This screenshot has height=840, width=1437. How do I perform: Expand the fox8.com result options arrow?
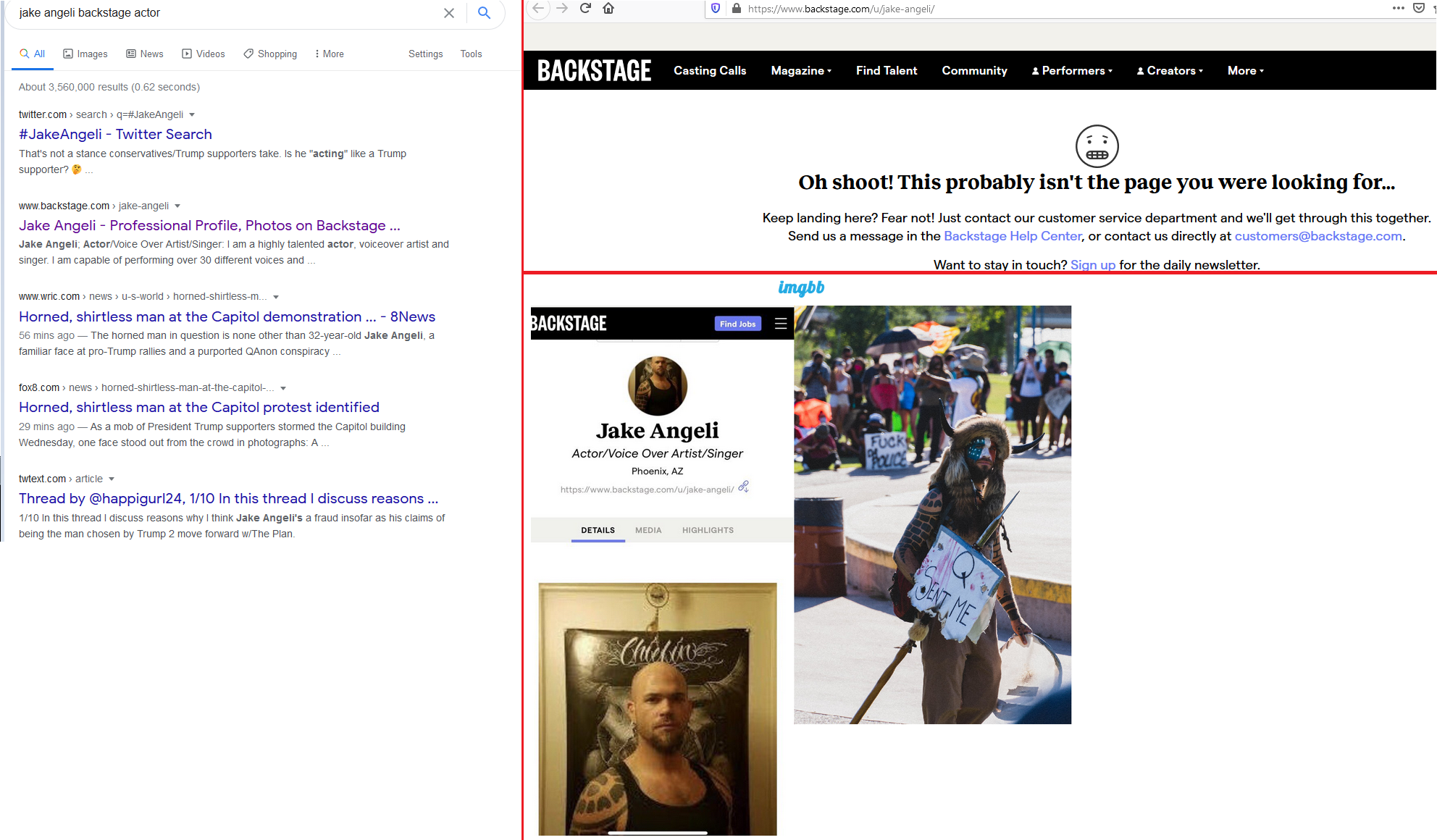[x=283, y=388]
